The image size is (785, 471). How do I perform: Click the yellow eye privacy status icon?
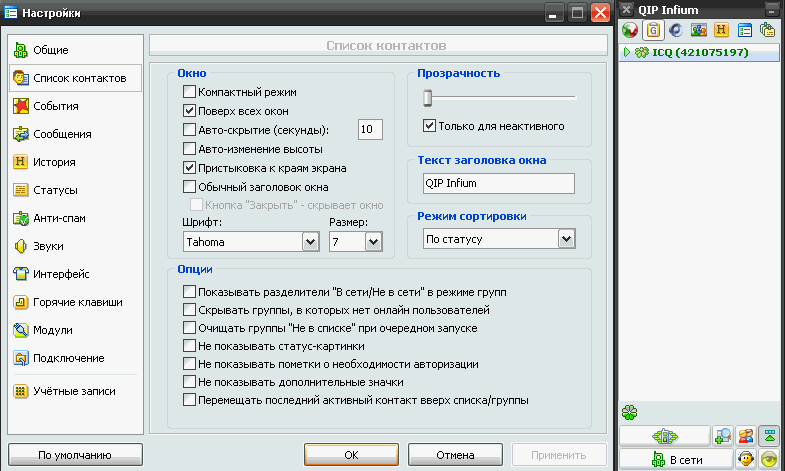pos(769,459)
